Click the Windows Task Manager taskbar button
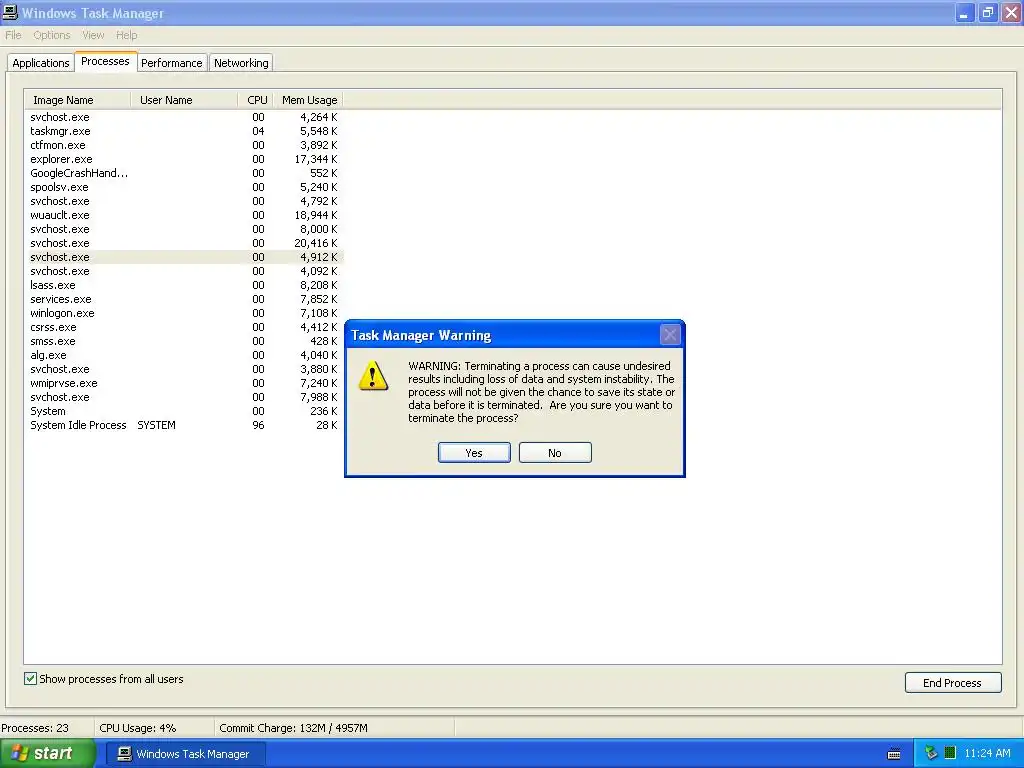 (185, 754)
